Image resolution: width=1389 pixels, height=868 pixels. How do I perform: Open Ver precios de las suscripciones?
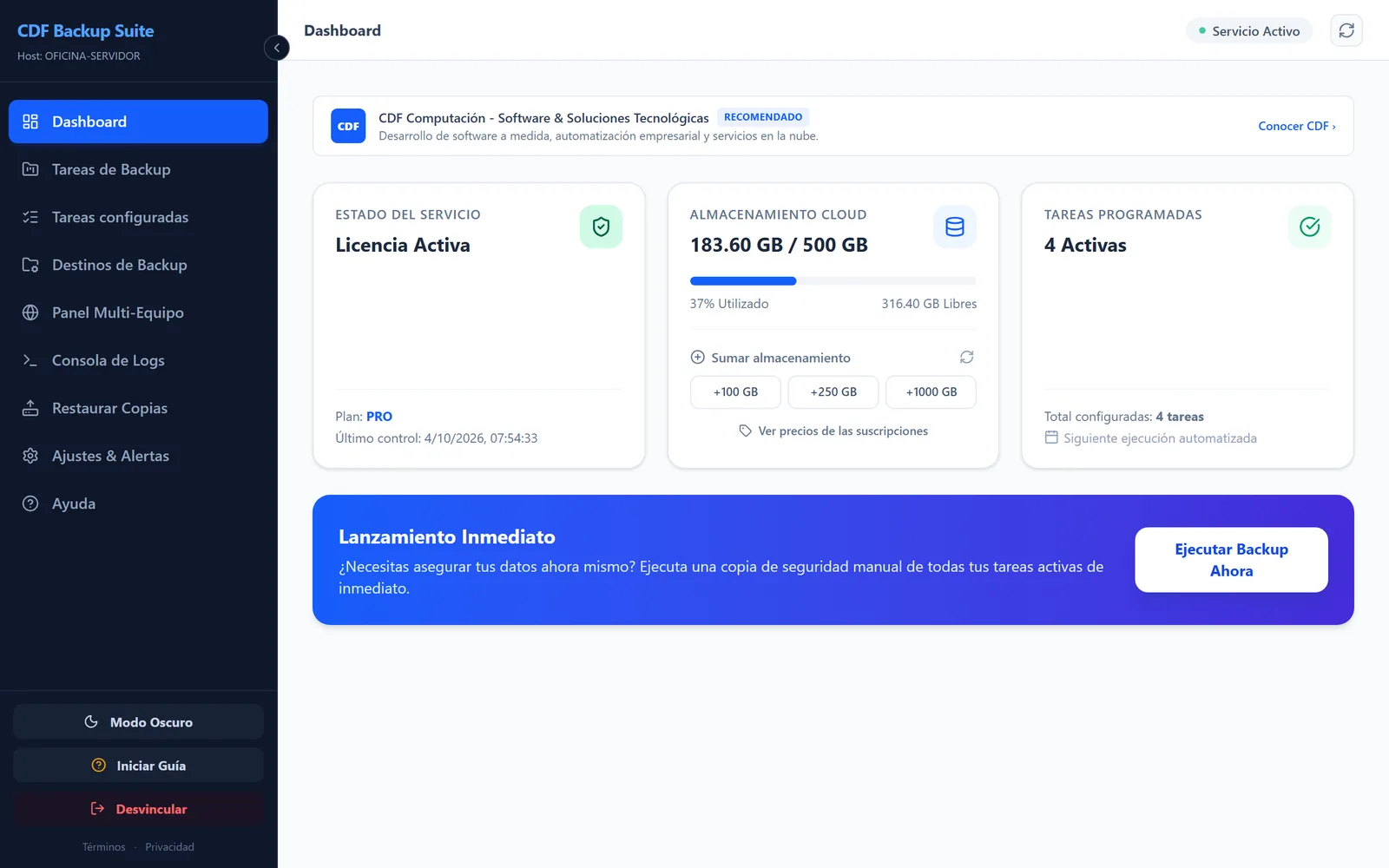click(x=833, y=431)
